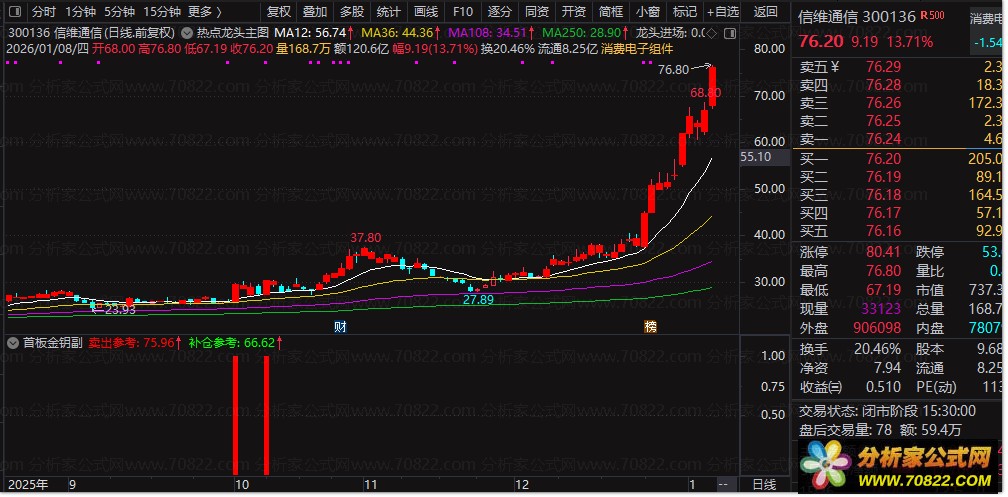Select the 买四 76.17 order row

[x=900, y=213]
